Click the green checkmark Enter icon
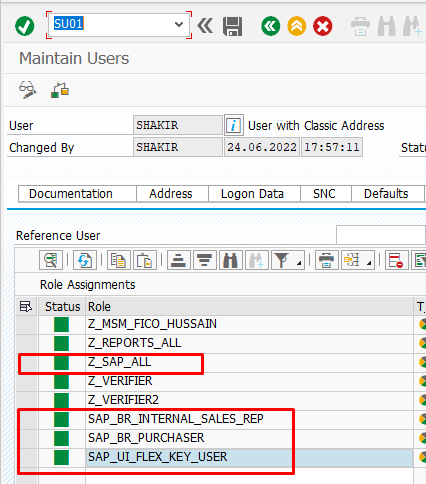This screenshot has height=484, width=426. [25, 26]
